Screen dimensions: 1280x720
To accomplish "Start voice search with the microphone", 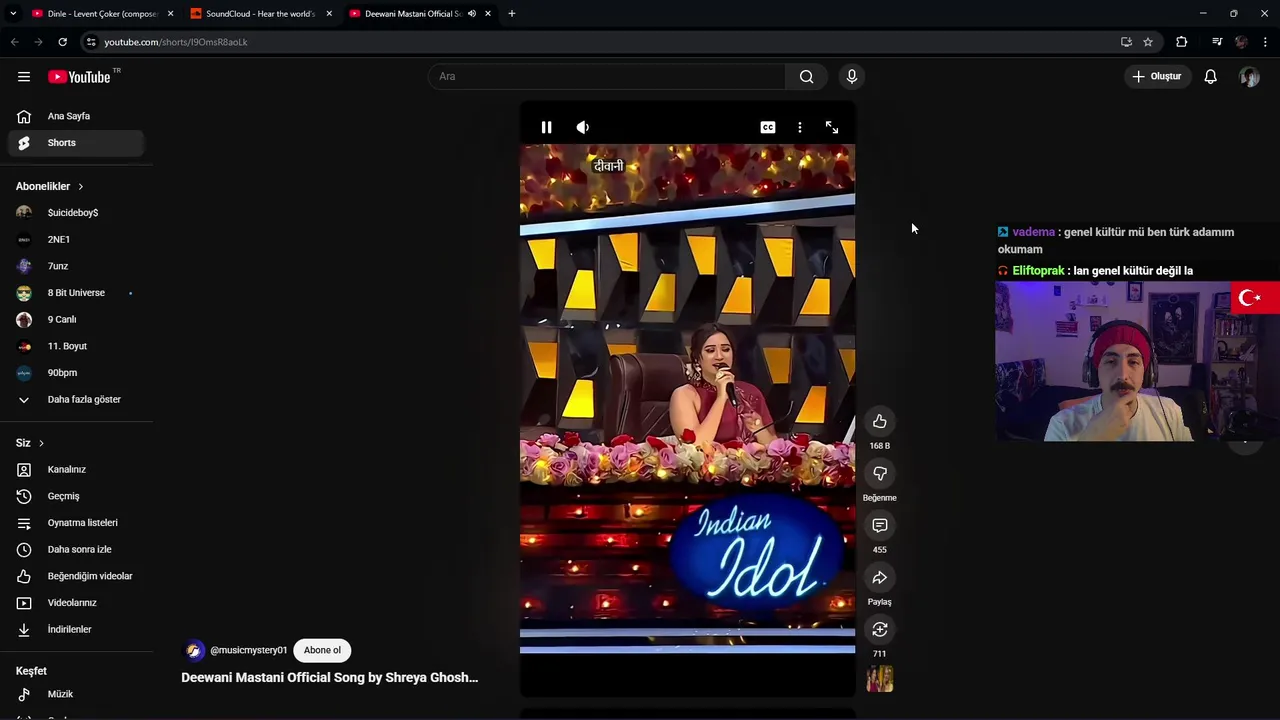I will 852,77.
